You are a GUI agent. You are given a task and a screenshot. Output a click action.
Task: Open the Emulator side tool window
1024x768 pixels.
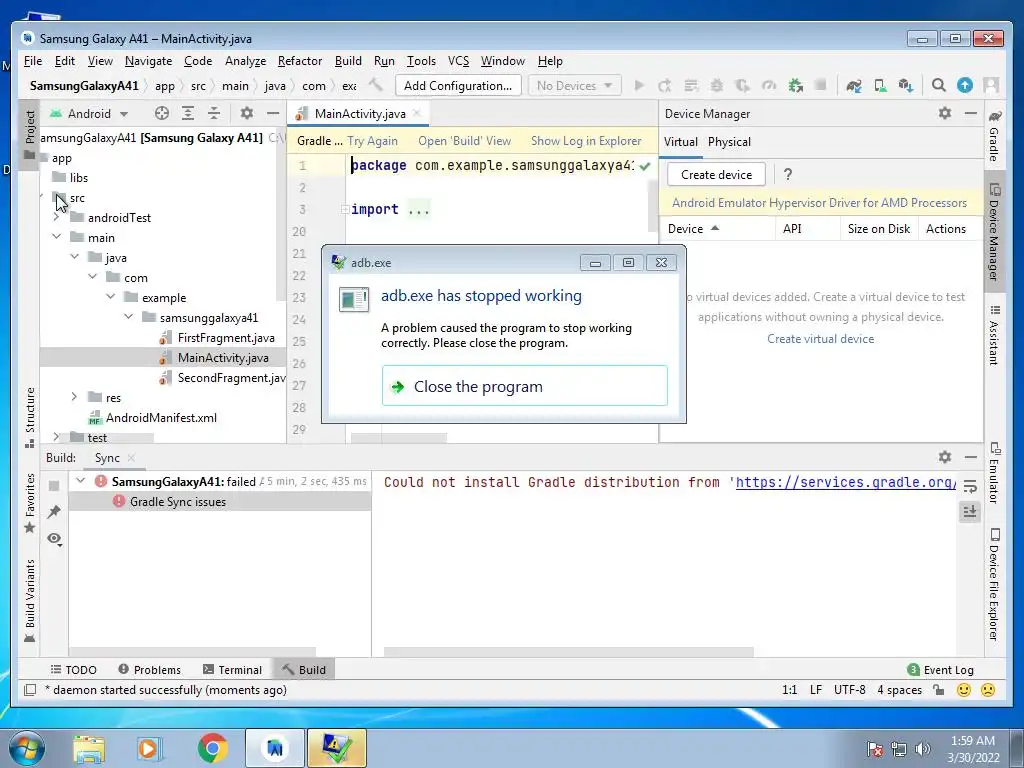point(994,473)
